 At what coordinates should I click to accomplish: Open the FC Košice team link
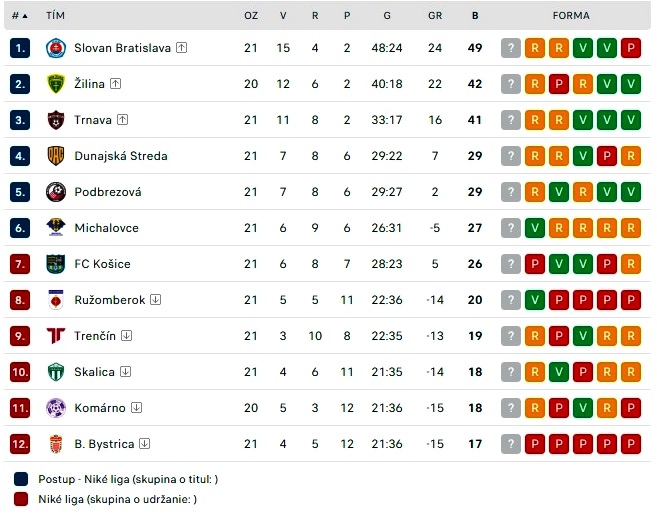(102, 264)
